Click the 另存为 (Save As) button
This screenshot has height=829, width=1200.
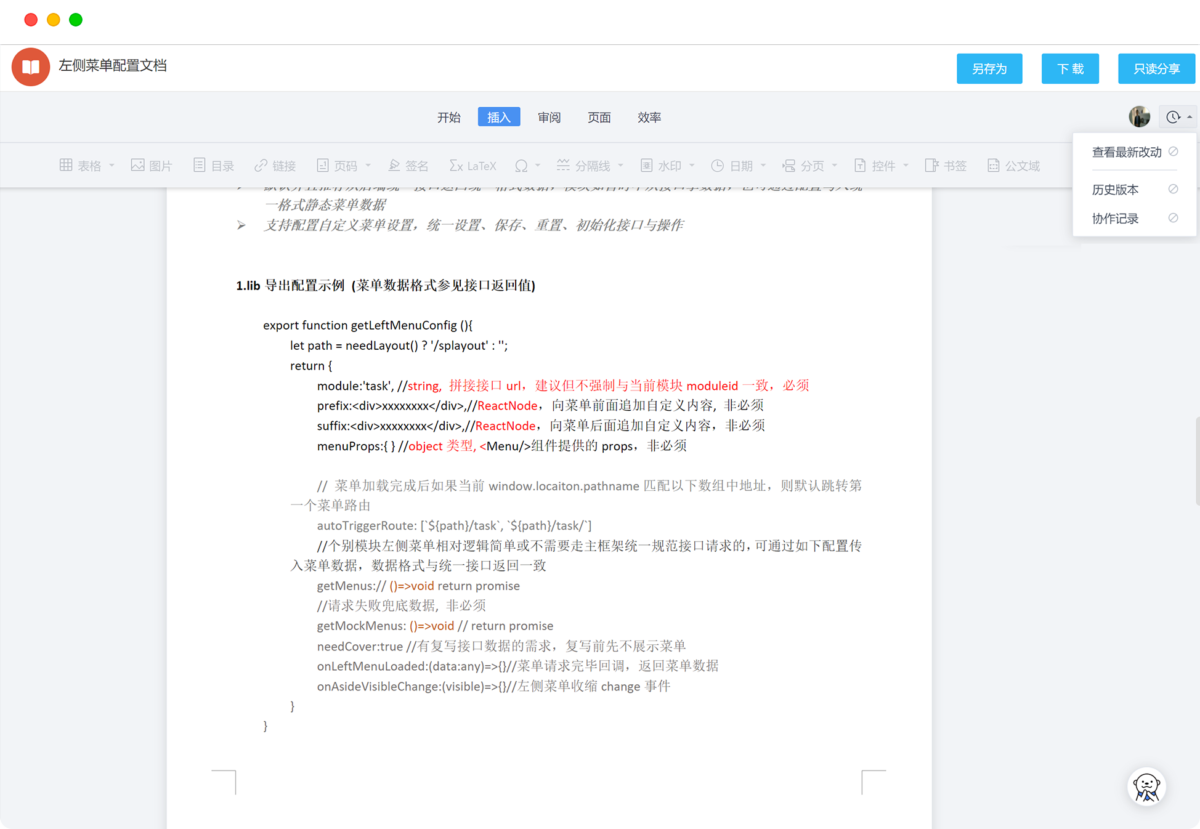(989, 68)
